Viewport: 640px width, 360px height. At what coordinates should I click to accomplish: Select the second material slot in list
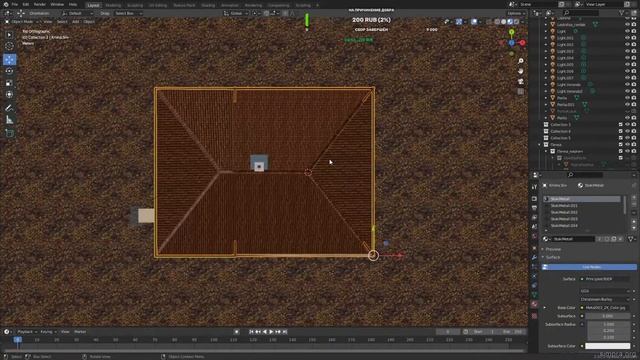point(583,206)
